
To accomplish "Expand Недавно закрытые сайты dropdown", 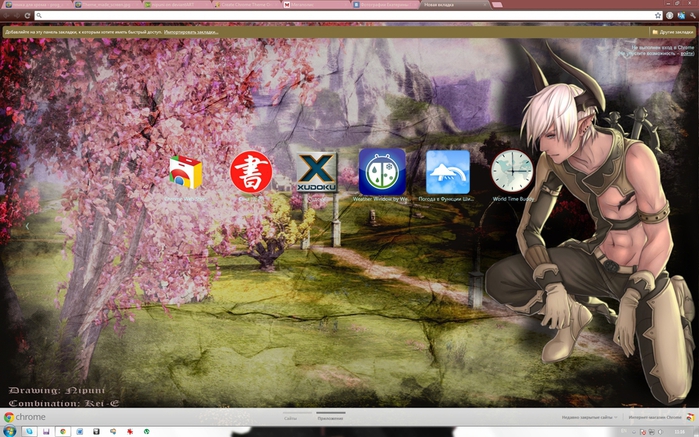I will click(589, 417).
